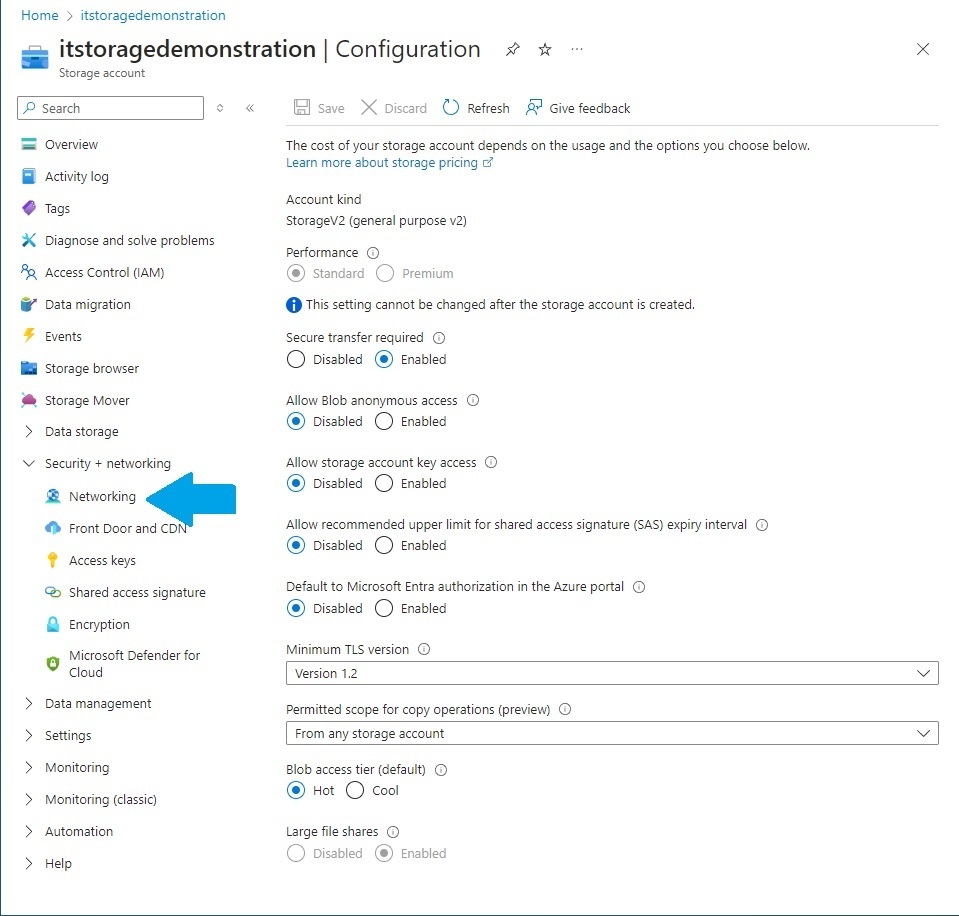Click Access Control (IAM) icon
The width and height of the screenshot is (959, 916).
click(29, 272)
